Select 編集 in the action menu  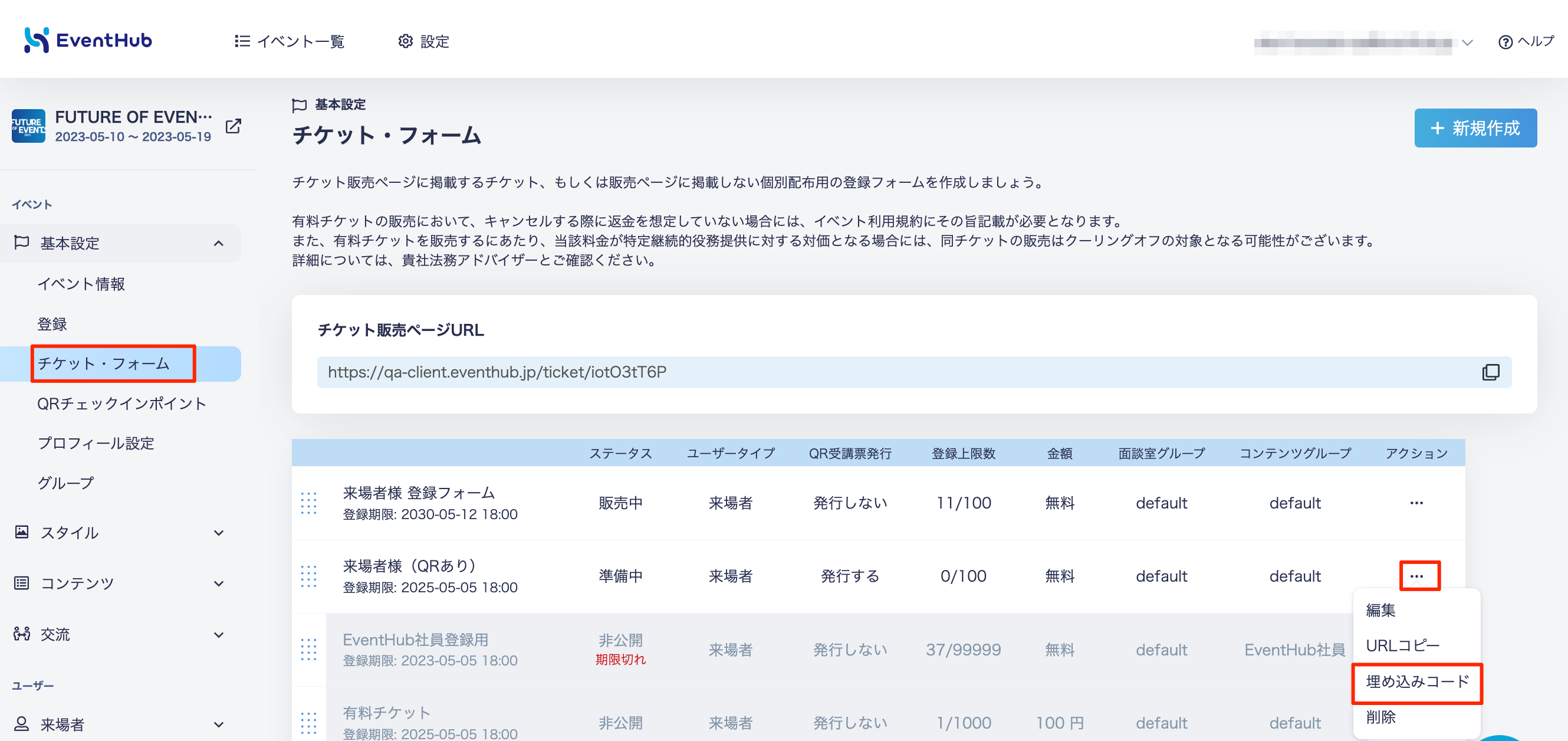(1380, 610)
